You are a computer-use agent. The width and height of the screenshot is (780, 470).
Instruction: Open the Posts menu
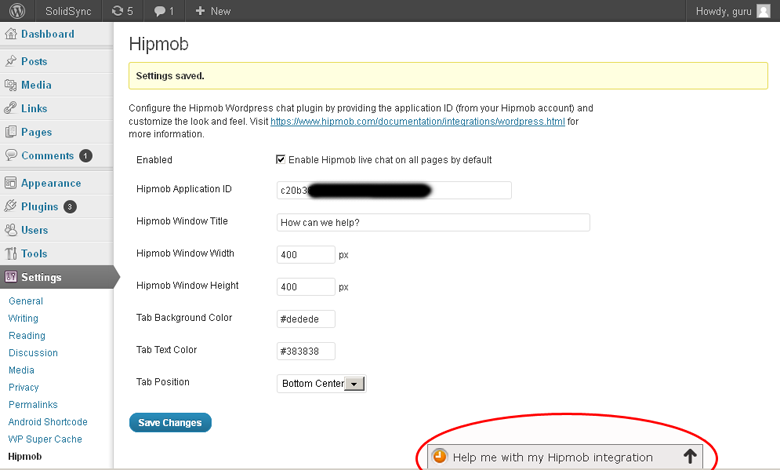[x=34, y=61]
